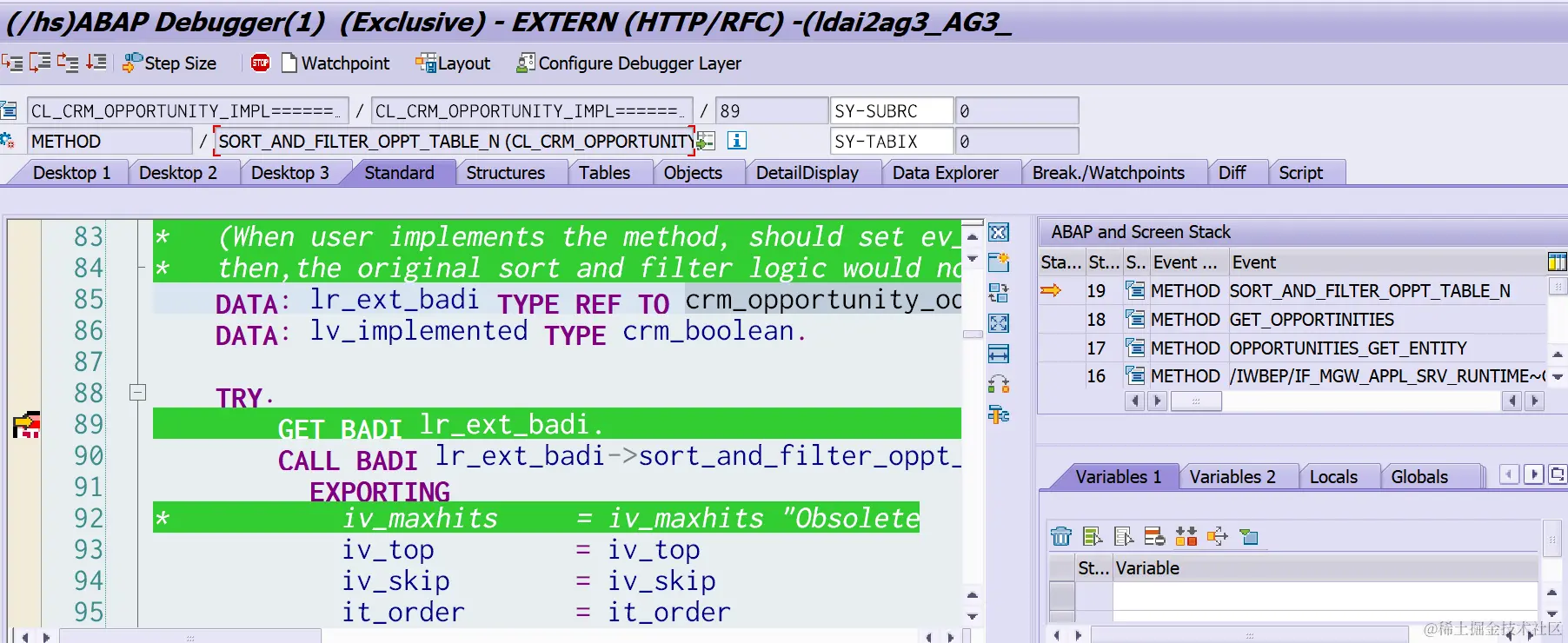Image resolution: width=1568 pixels, height=643 pixels.
Task: Click breakpoint marker at line 89
Action: [27, 425]
